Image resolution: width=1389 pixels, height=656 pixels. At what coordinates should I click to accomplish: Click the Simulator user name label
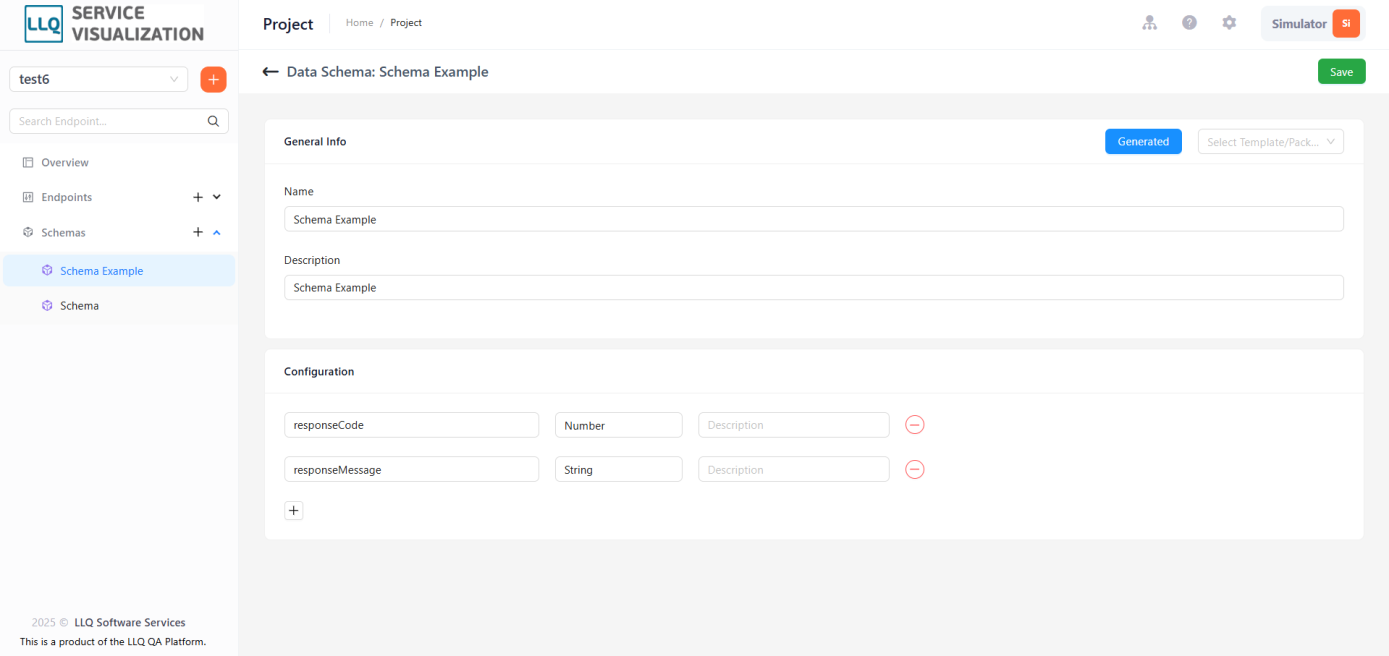click(x=1299, y=24)
